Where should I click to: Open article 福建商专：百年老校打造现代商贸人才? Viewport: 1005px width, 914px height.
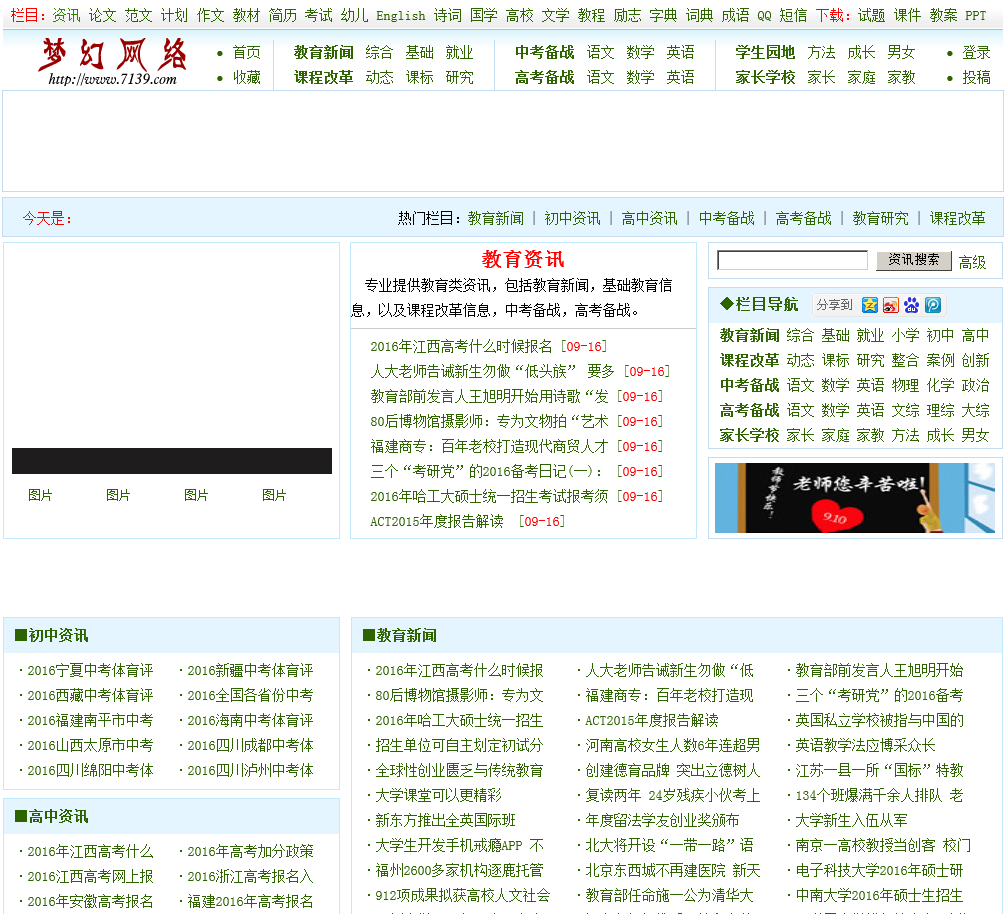point(489,447)
